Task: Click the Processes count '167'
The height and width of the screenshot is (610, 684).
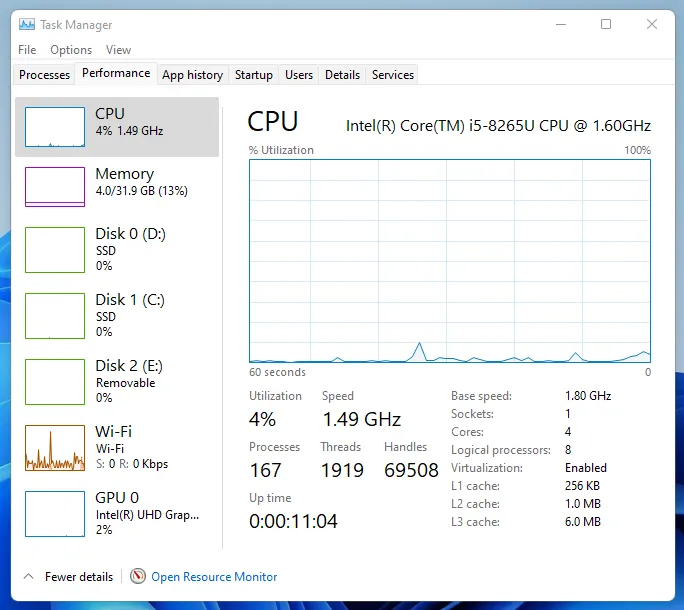Action: coord(265,470)
